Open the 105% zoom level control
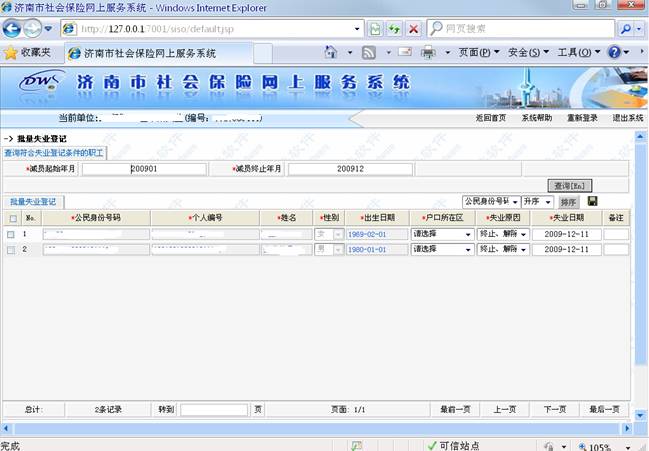This screenshot has height=451, width=649. [604, 446]
